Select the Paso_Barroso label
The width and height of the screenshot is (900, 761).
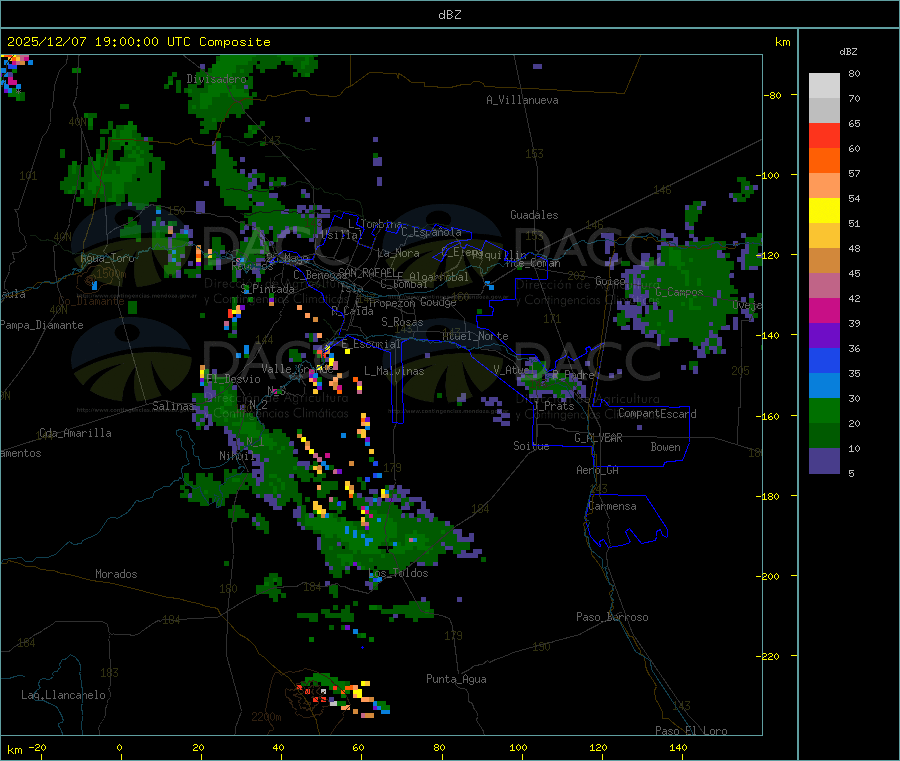click(612, 617)
